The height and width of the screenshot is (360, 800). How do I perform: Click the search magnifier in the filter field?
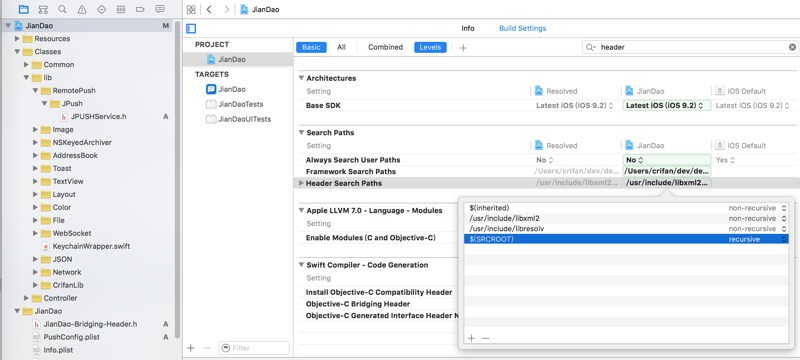pos(590,47)
